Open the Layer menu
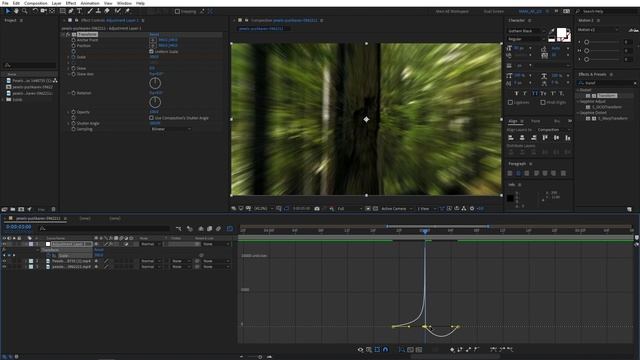The height and width of the screenshot is (360, 640). coord(56,3)
